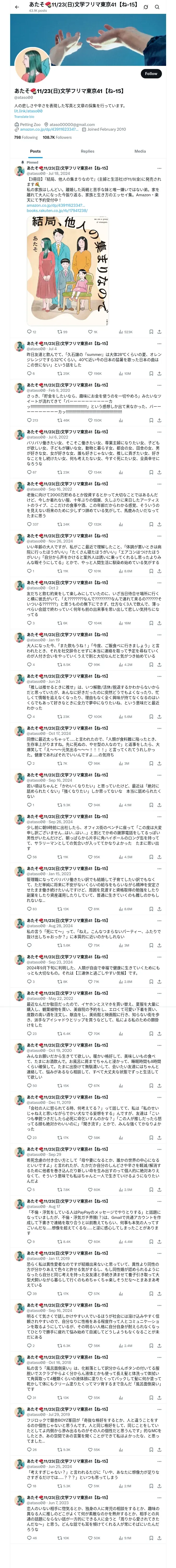
Task: Open the lit.link/atasoØØ profile link
Action: (x=27, y=111)
